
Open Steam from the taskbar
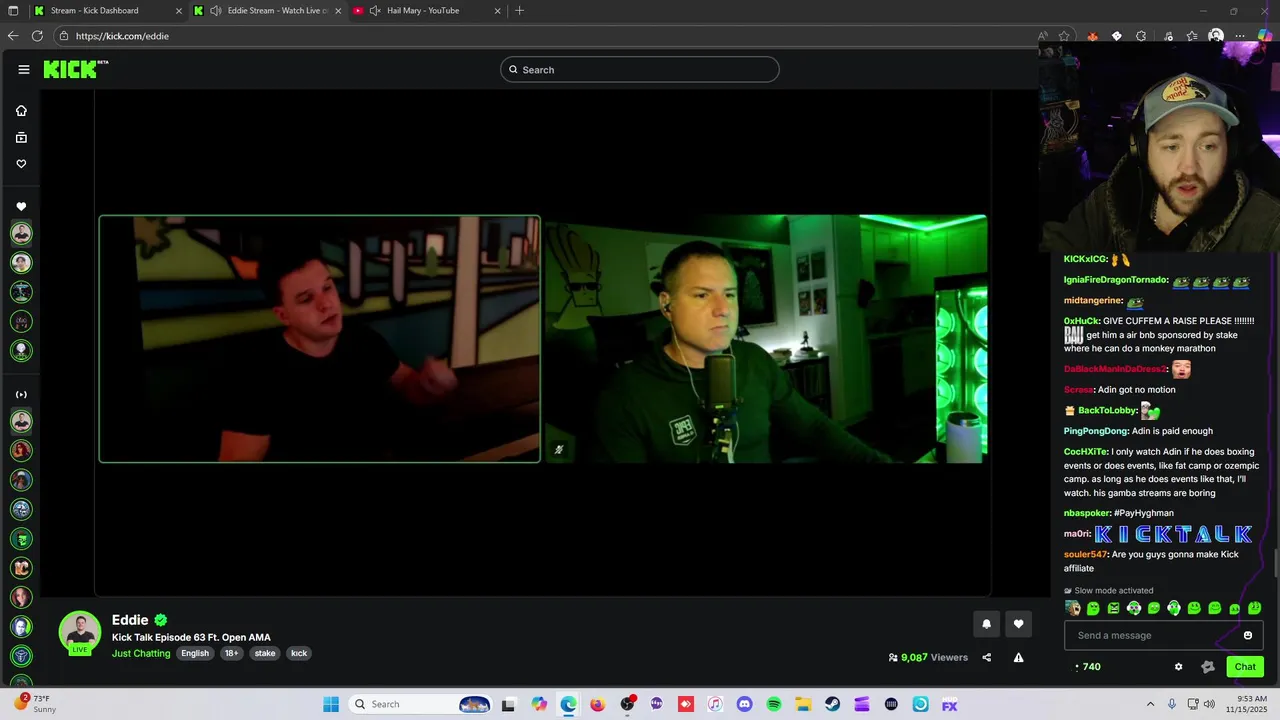833,704
